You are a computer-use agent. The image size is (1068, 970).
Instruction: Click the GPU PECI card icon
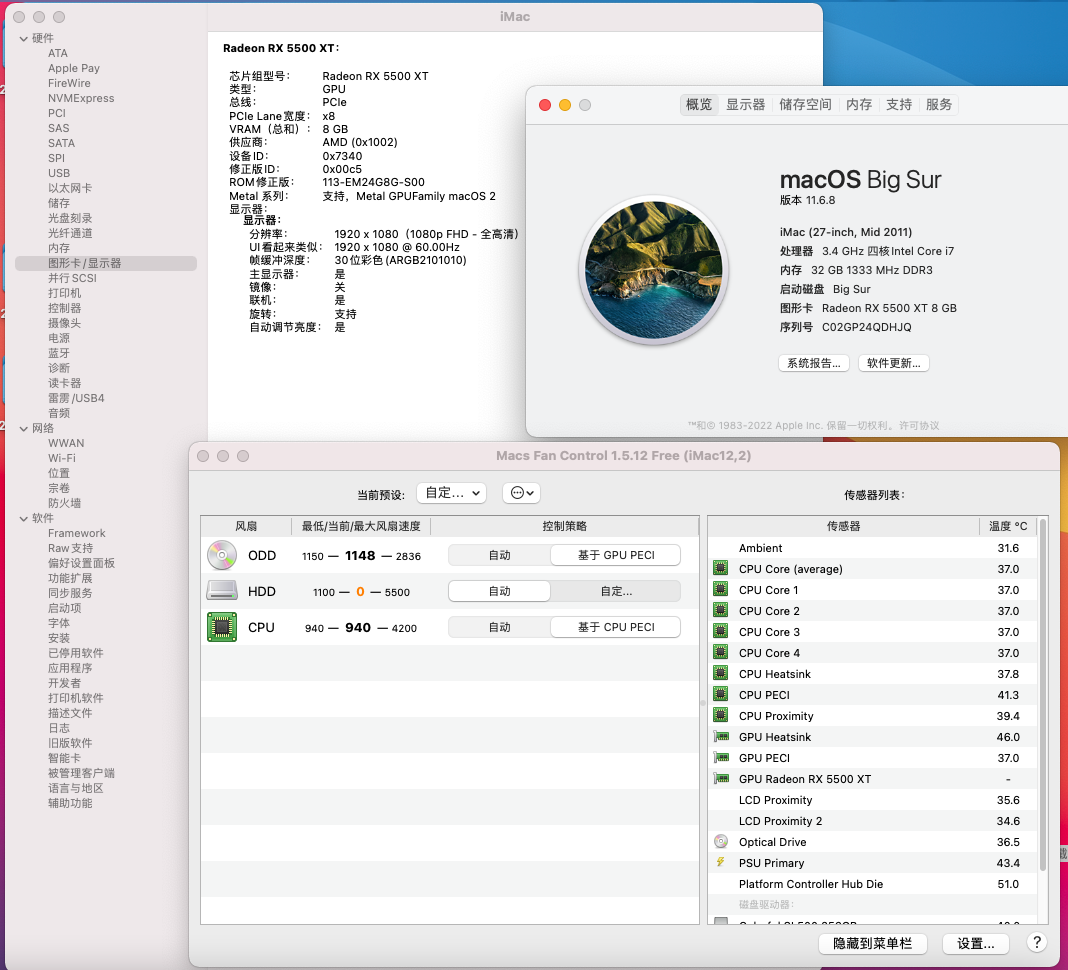721,757
